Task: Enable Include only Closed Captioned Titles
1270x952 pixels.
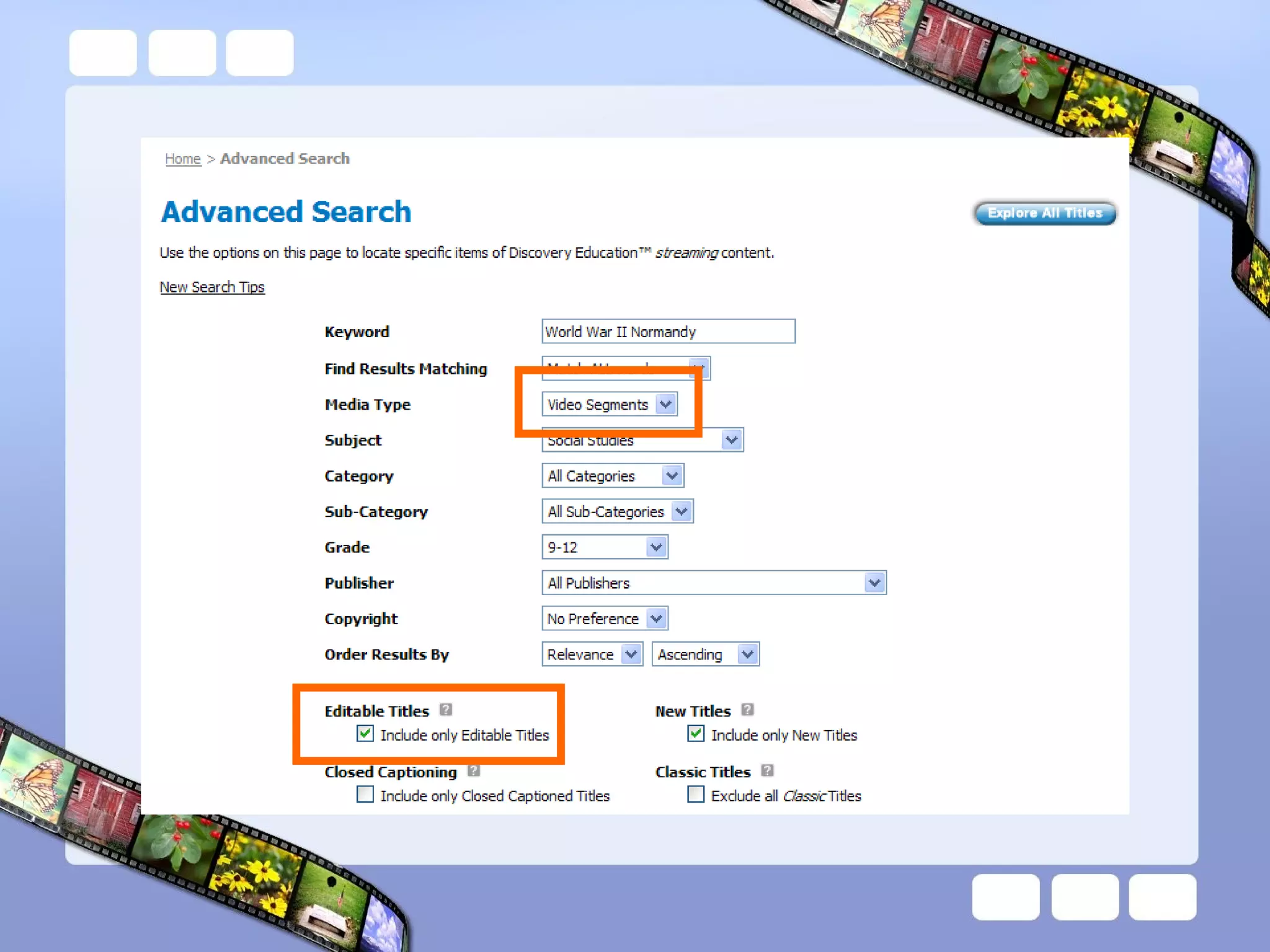Action: [x=365, y=795]
